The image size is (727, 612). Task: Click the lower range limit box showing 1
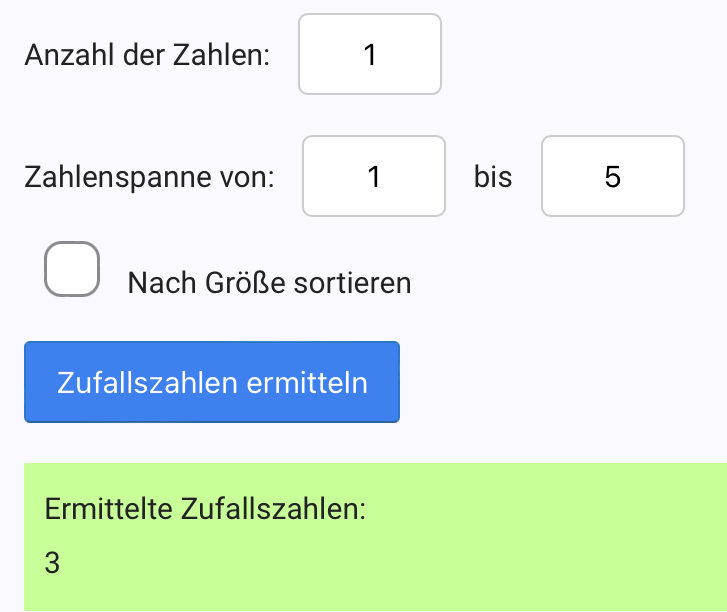click(x=373, y=176)
